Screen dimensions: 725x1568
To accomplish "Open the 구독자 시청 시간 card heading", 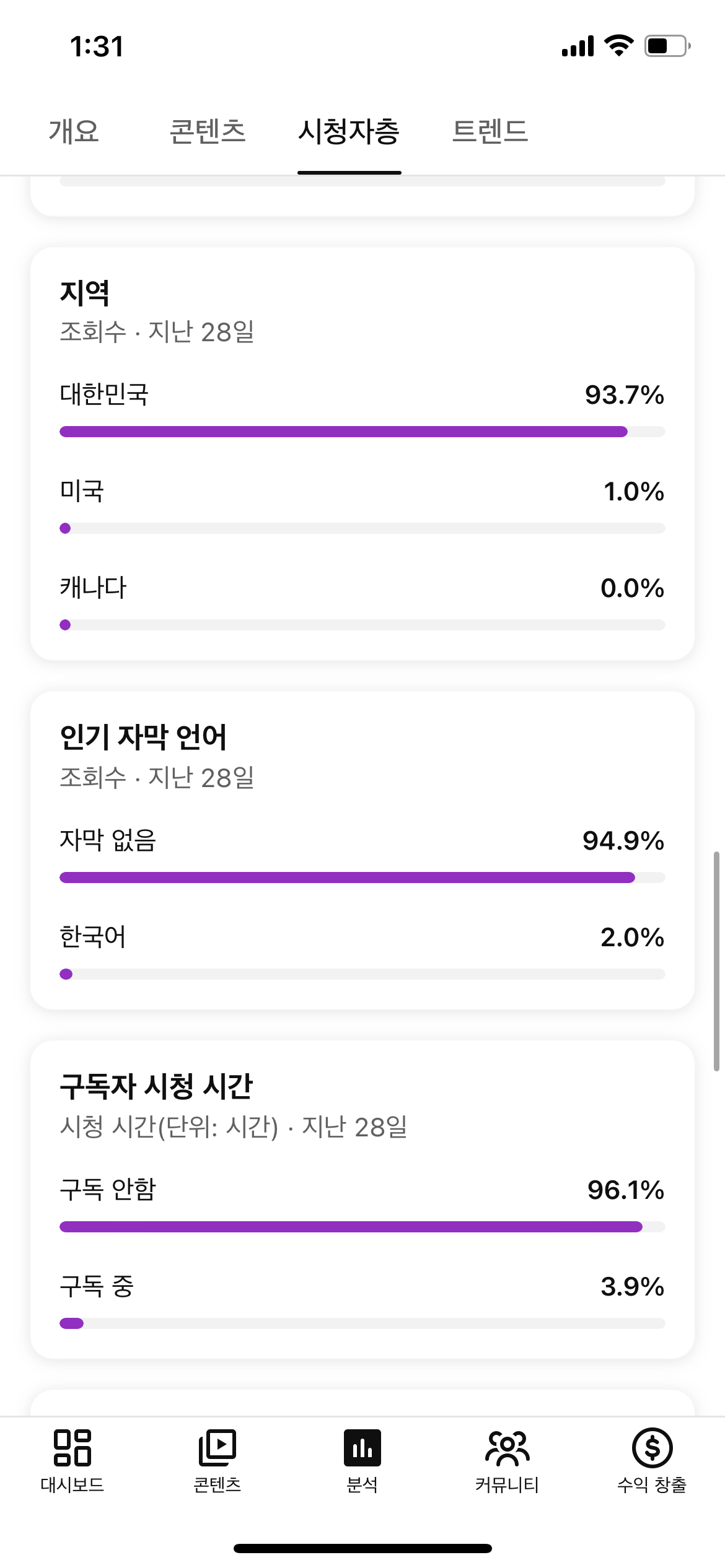I will tap(156, 1086).
